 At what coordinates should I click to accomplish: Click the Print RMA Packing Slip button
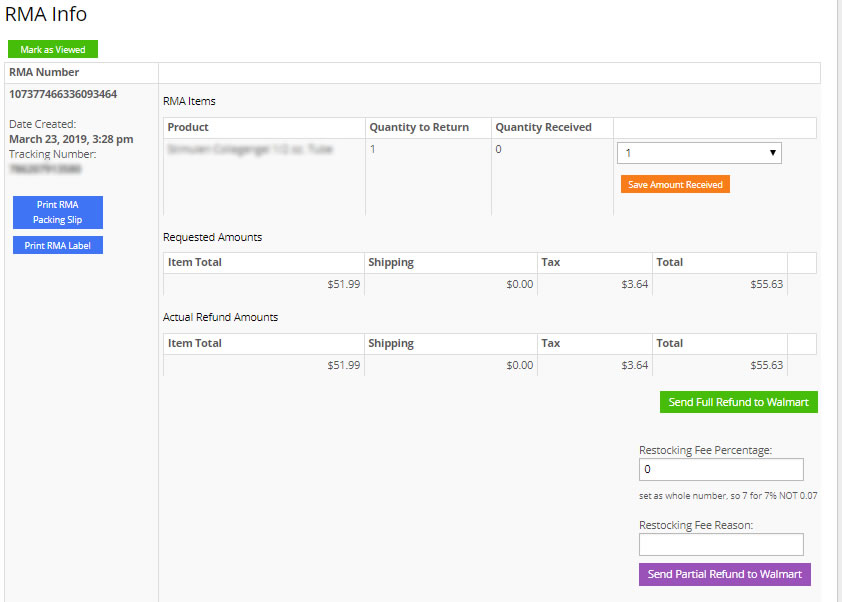click(57, 212)
